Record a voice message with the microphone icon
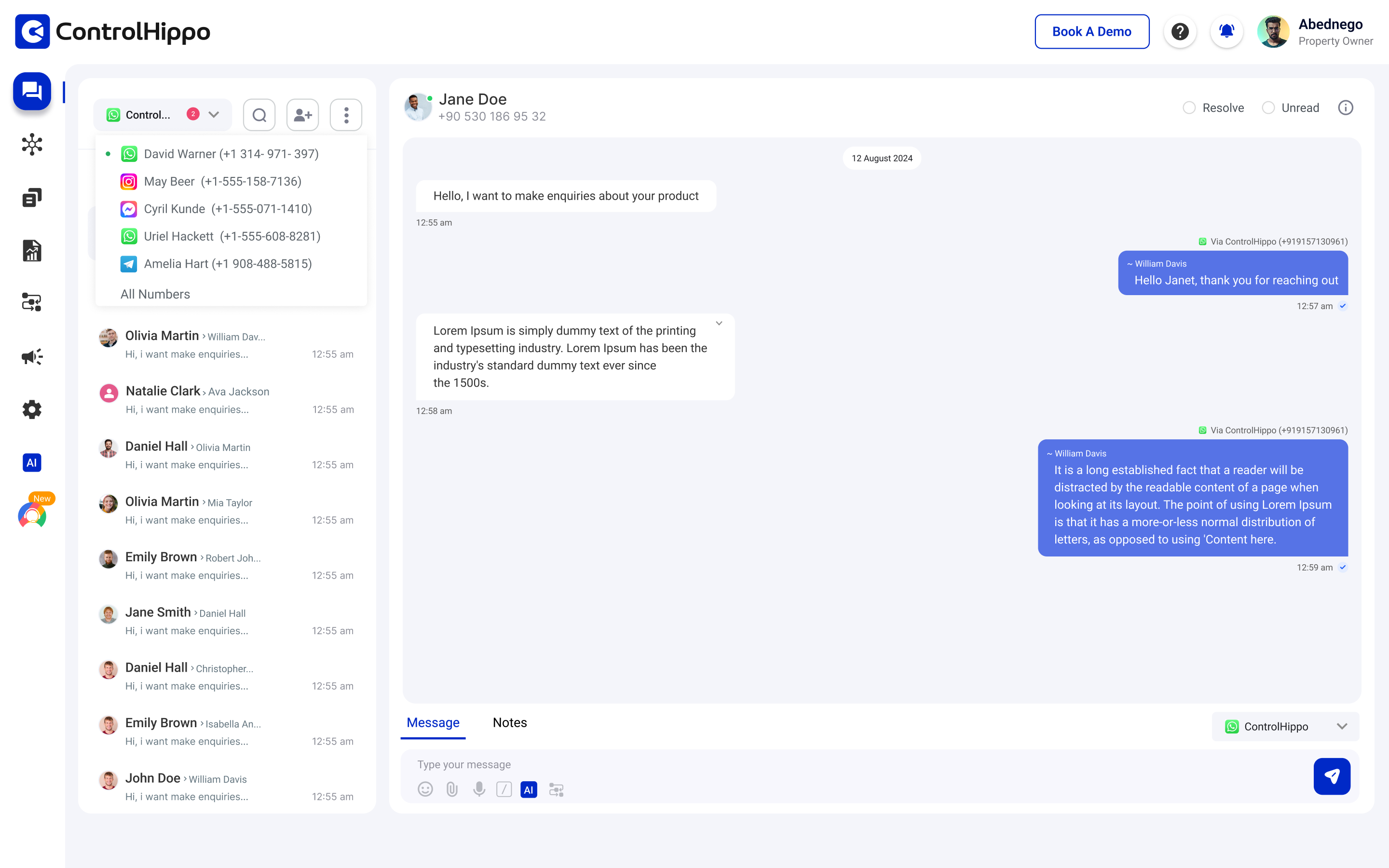 (479, 789)
